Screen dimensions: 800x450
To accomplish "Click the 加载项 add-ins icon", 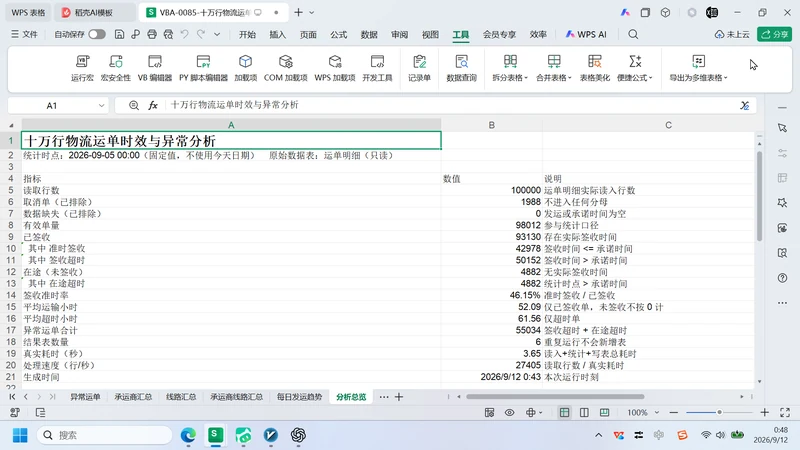I will pyautogui.click(x=245, y=68).
